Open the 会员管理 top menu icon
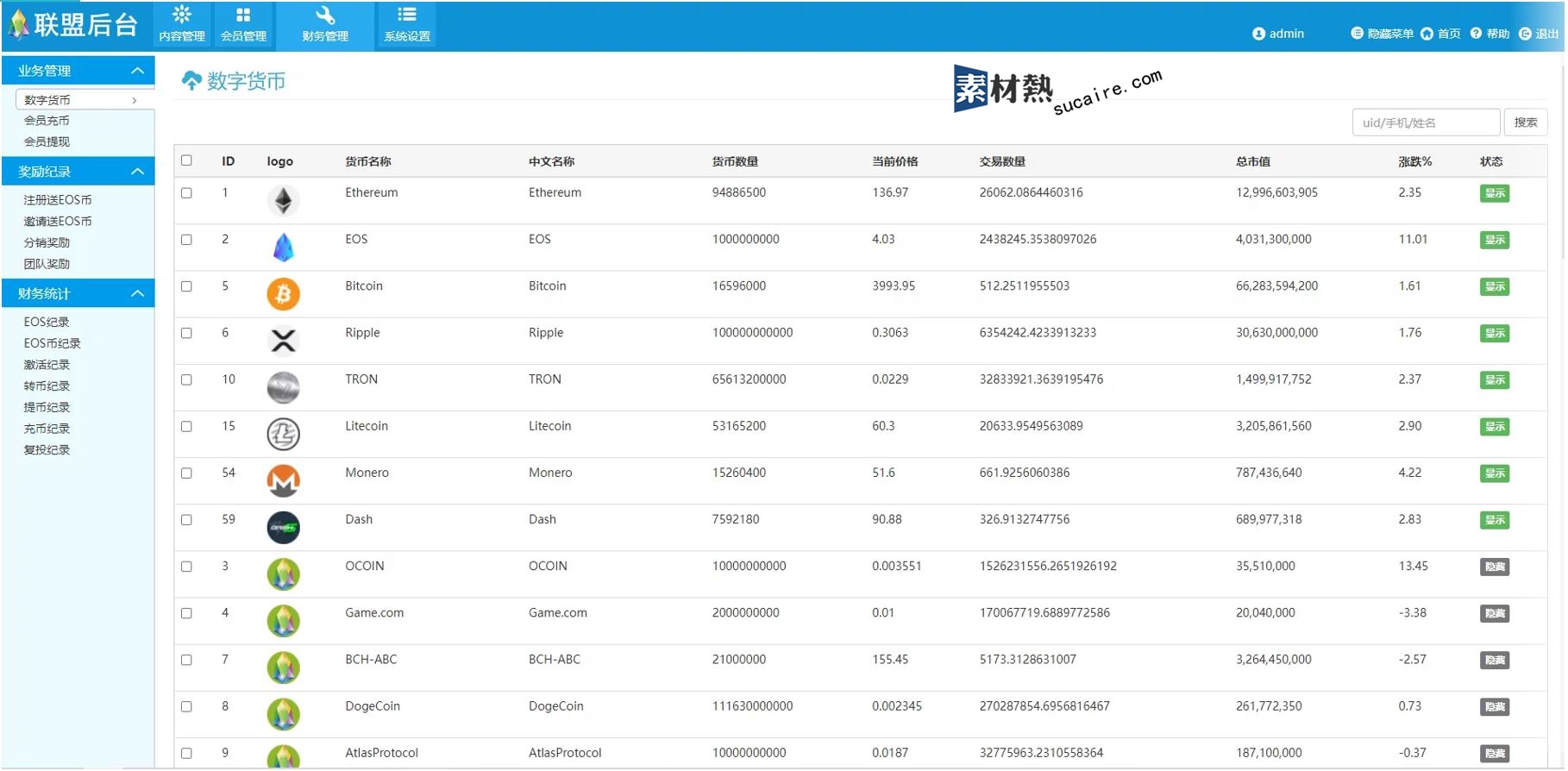The width and height of the screenshot is (1568, 771). pyautogui.click(x=243, y=15)
